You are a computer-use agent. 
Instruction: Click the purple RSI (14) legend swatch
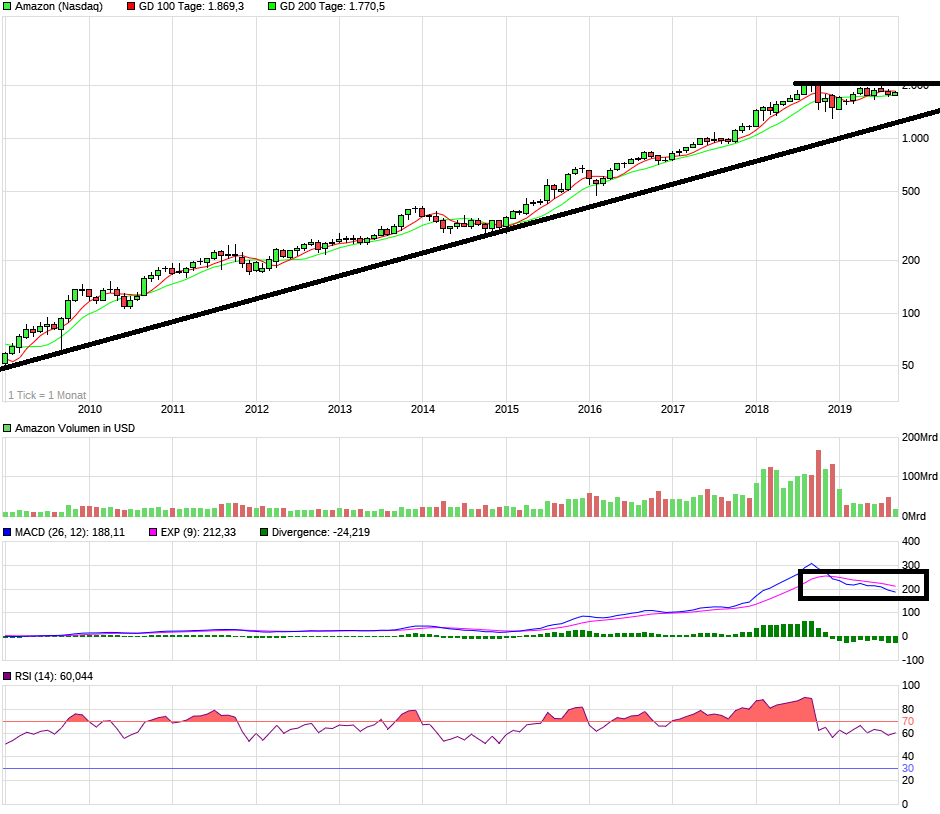point(7,676)
